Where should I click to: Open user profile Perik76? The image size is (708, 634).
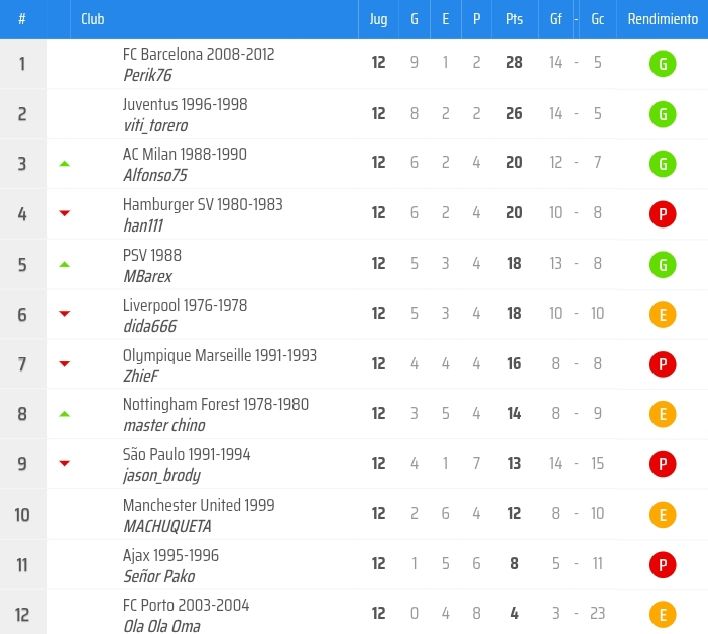coord(148,75)
